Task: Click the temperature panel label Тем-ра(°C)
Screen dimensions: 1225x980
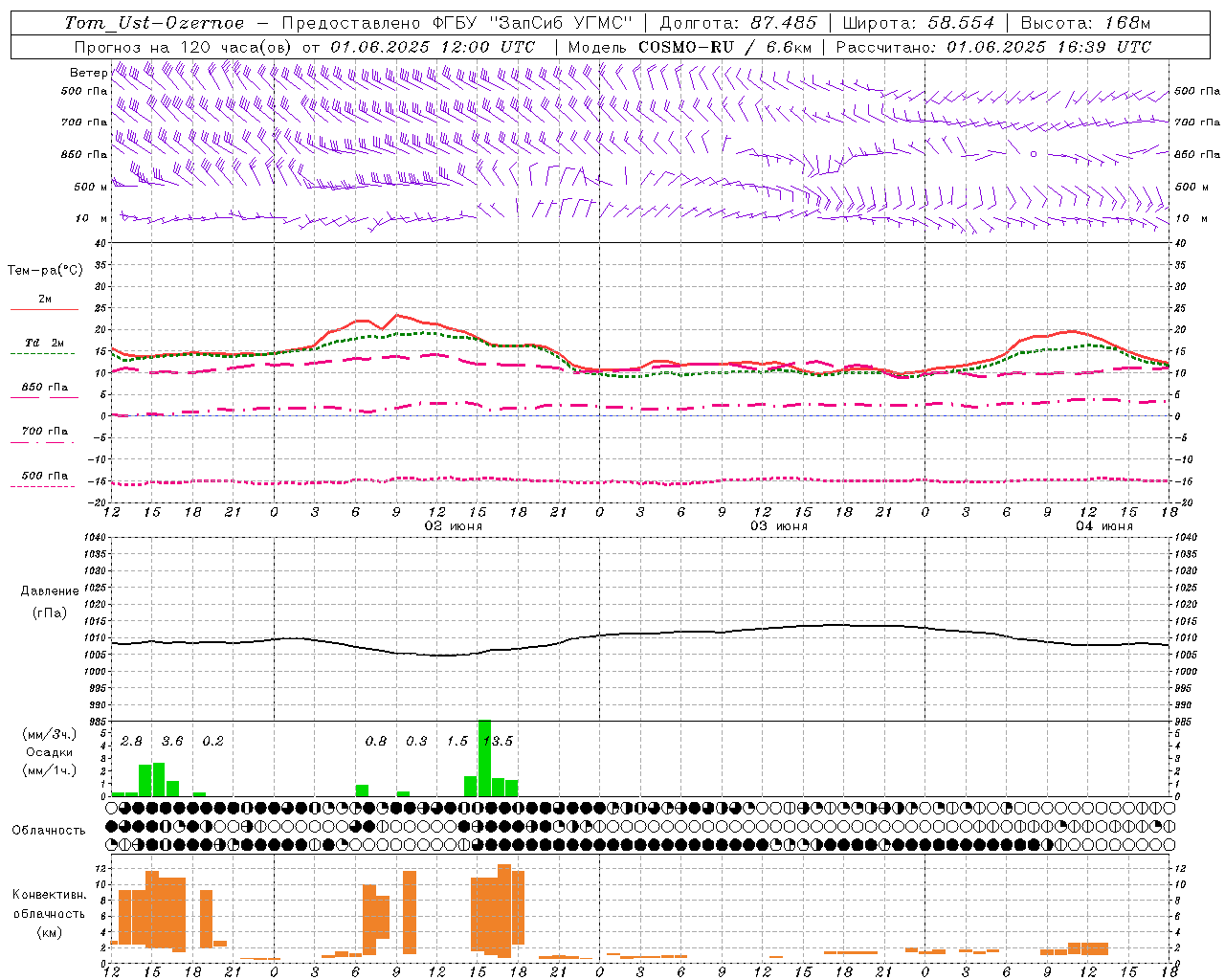Action: click(x=45, y=271)
